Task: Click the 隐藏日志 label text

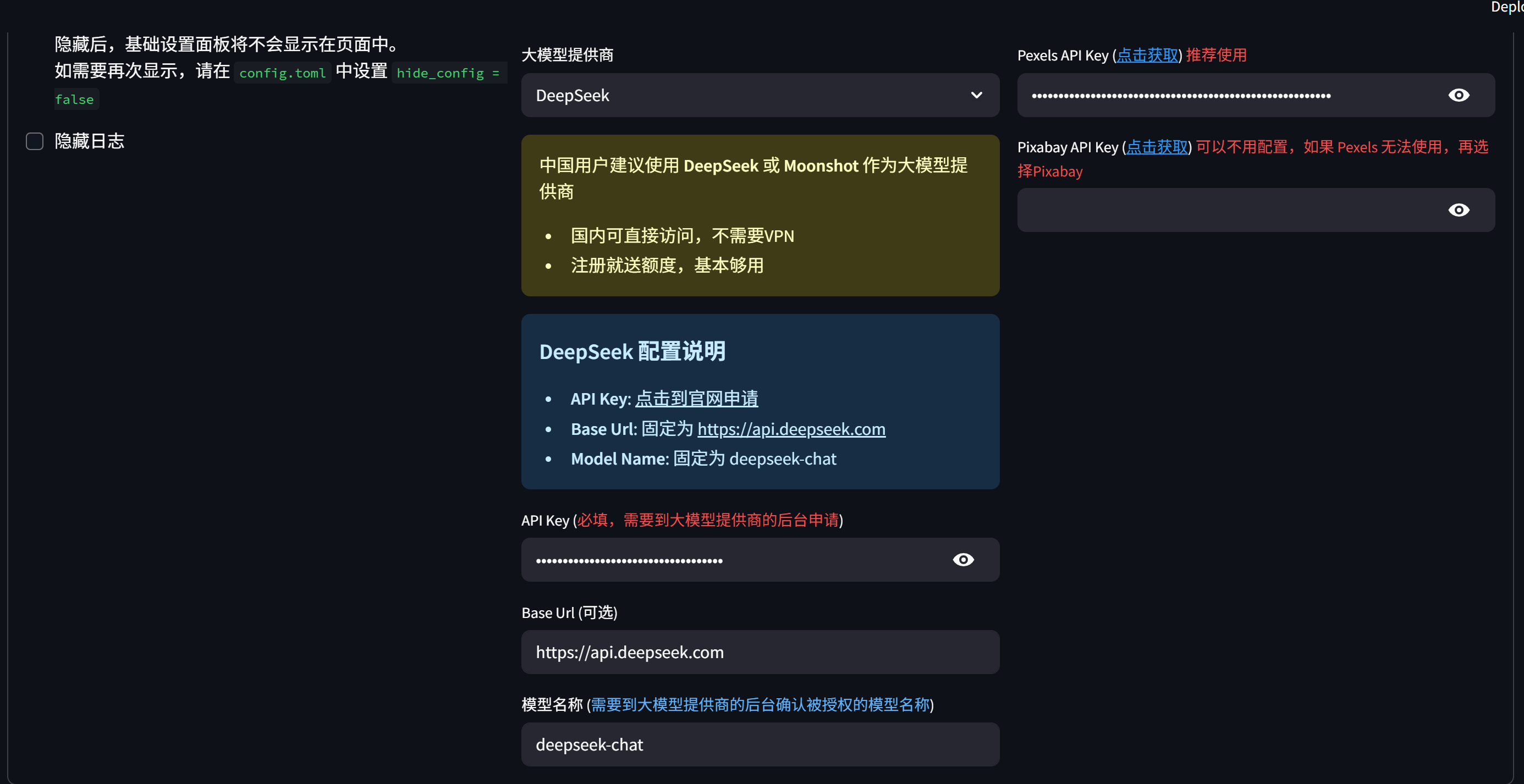Action: tap(89, 141)
